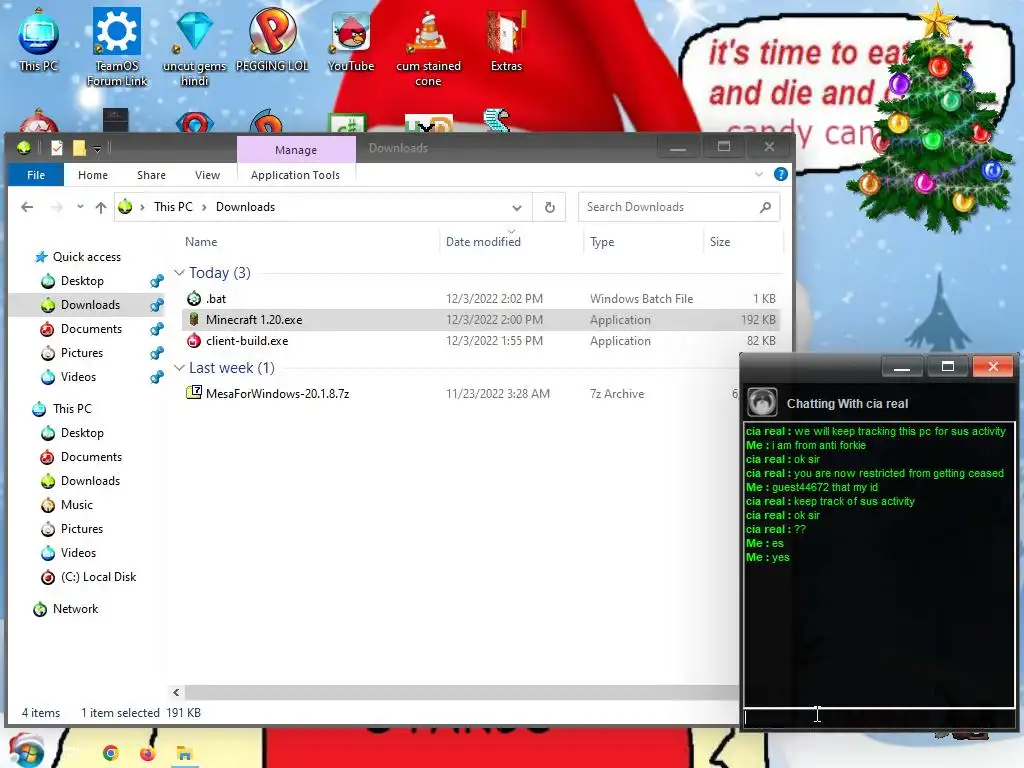Switch to the View ribbon tab
The height and width of the screenshot is (768, 1024).
pos(207,175)
